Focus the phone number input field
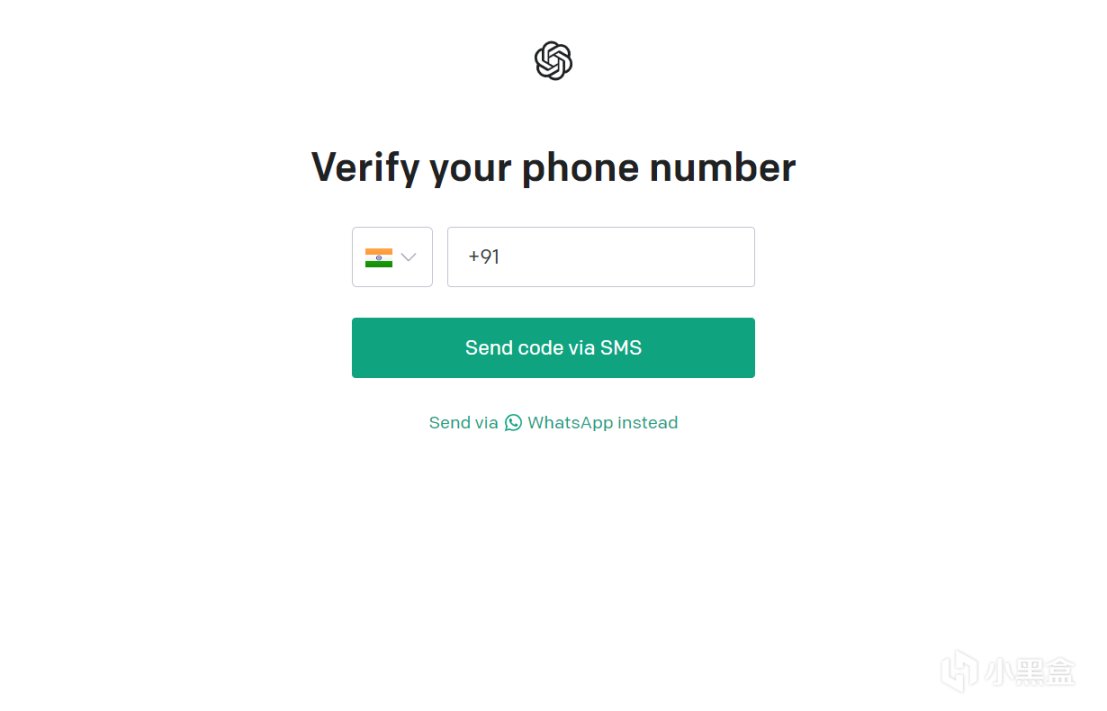Screen dimensions: 1107x711 click(601, 257)
